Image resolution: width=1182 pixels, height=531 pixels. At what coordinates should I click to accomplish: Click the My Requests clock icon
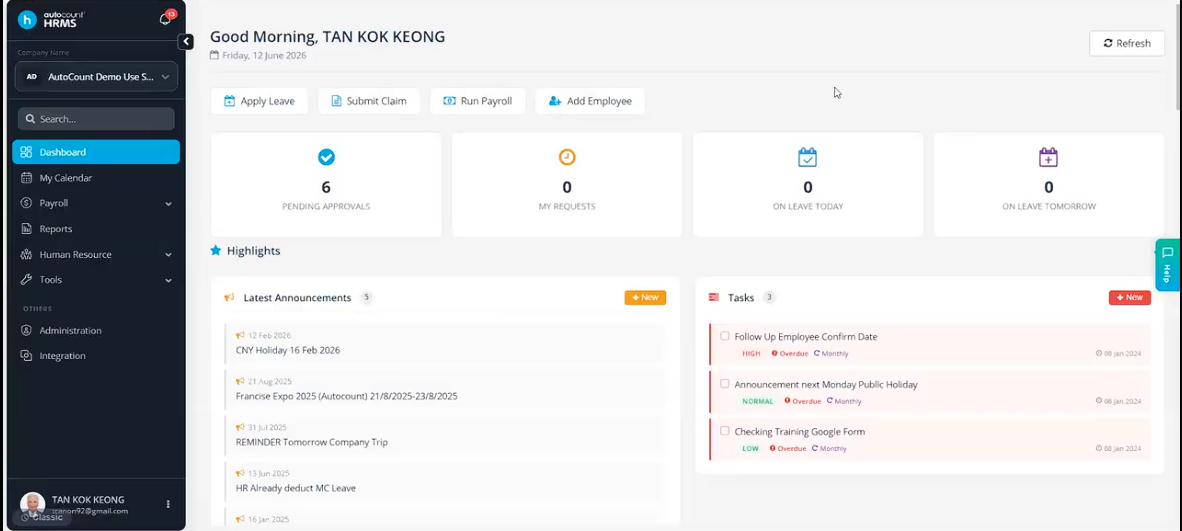click(567, 157)
